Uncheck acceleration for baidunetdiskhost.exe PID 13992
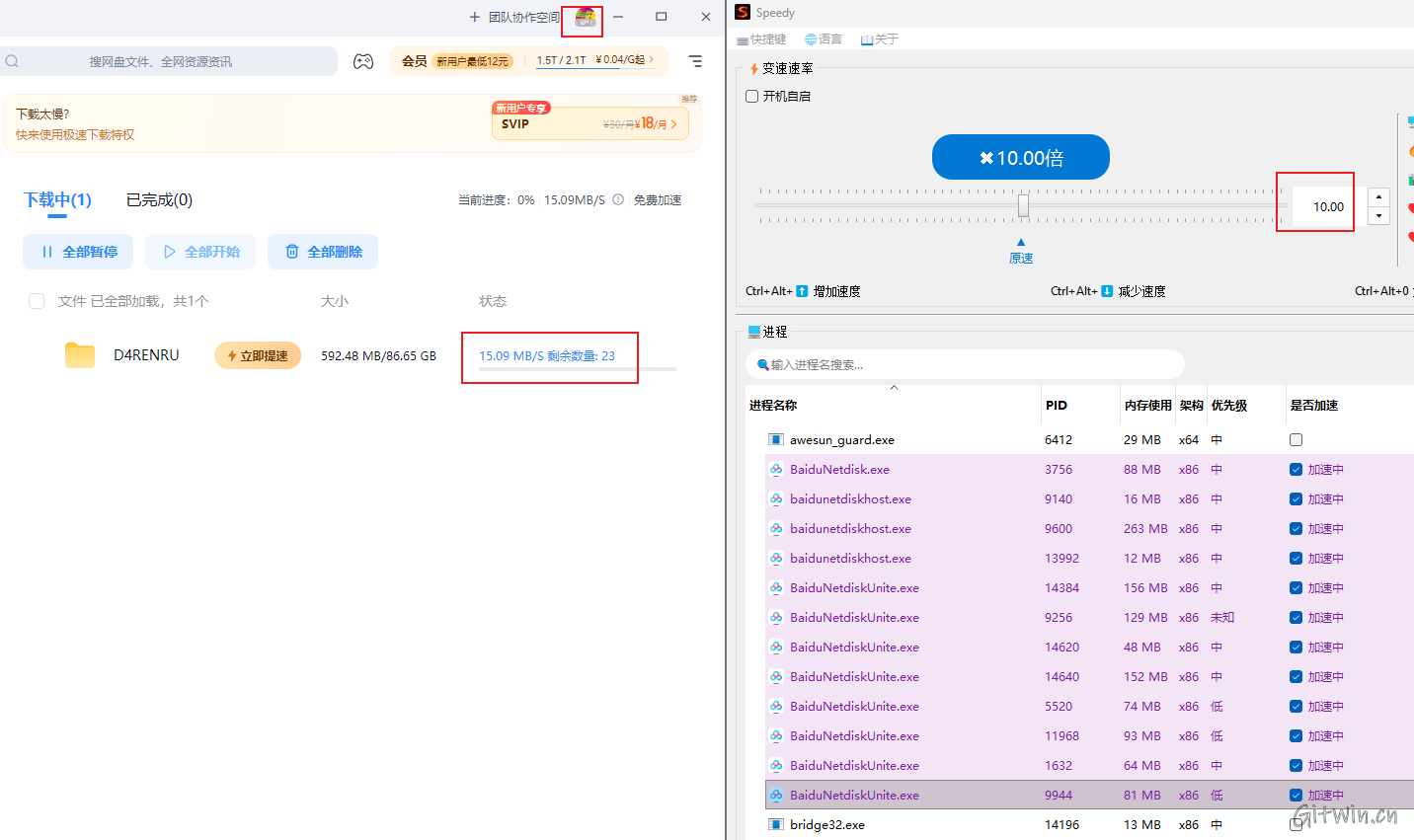 [x=1296, y=559]
